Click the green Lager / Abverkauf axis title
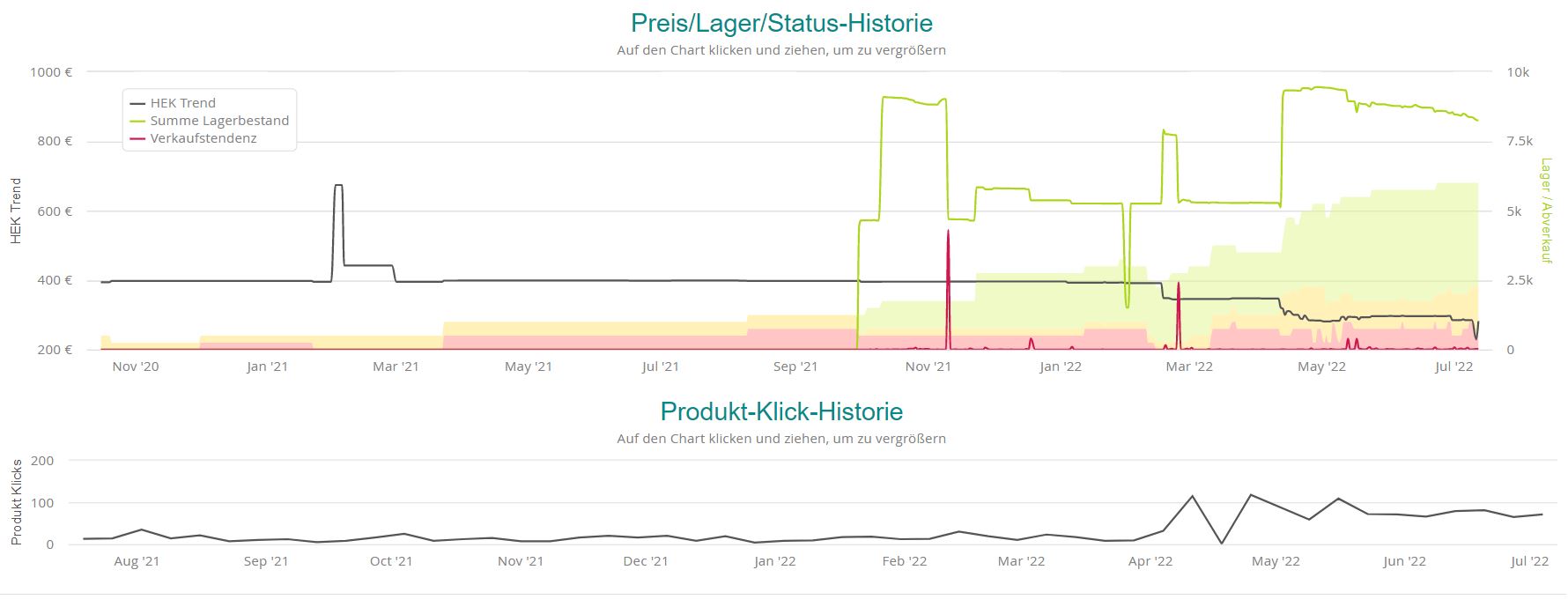The height and width of the screenshot is (607, 1568). pyautogui.click(x=1546, y=211)
